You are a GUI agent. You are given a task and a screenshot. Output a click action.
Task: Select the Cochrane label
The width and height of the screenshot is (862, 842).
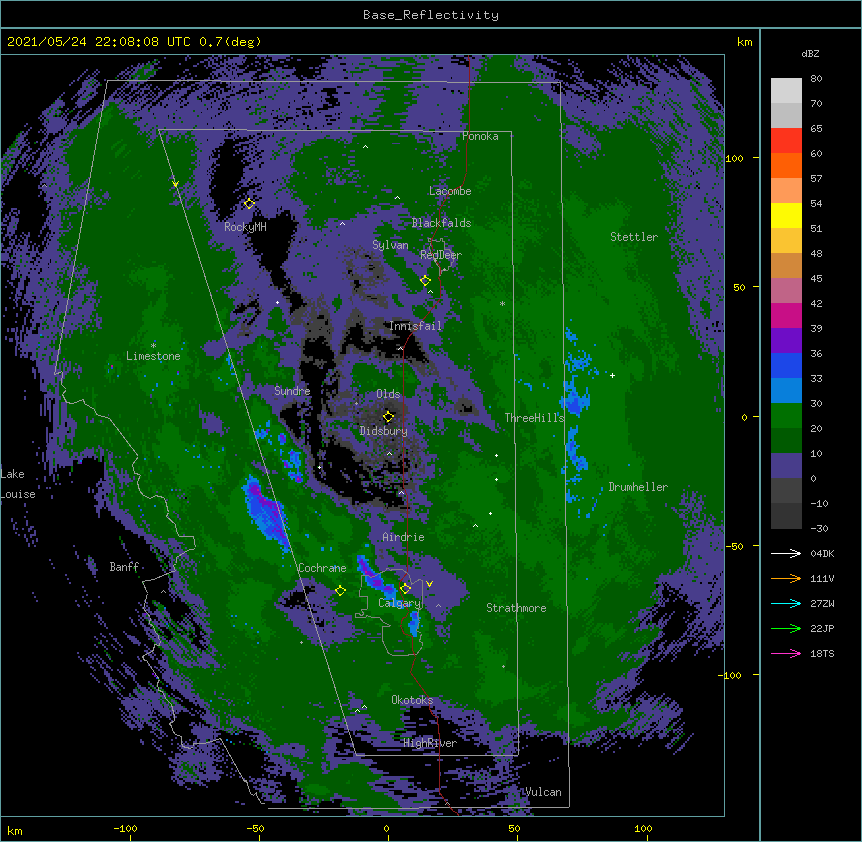click(x=322, y=568)
